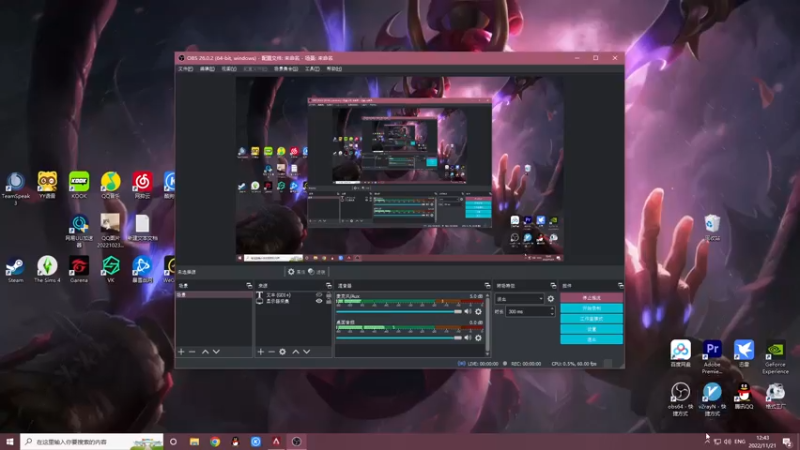Click the Stop Streaming button in Controls
This screenshot has width=800, height=450.
pyautogui.click(x=591, y=297)
